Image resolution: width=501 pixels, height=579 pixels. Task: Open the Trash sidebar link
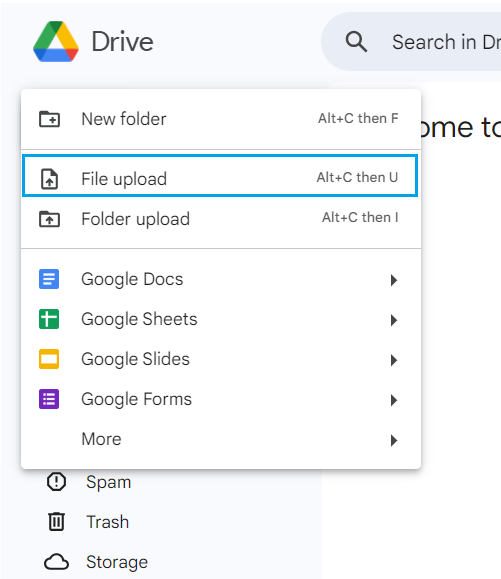(x=107, y=522)
